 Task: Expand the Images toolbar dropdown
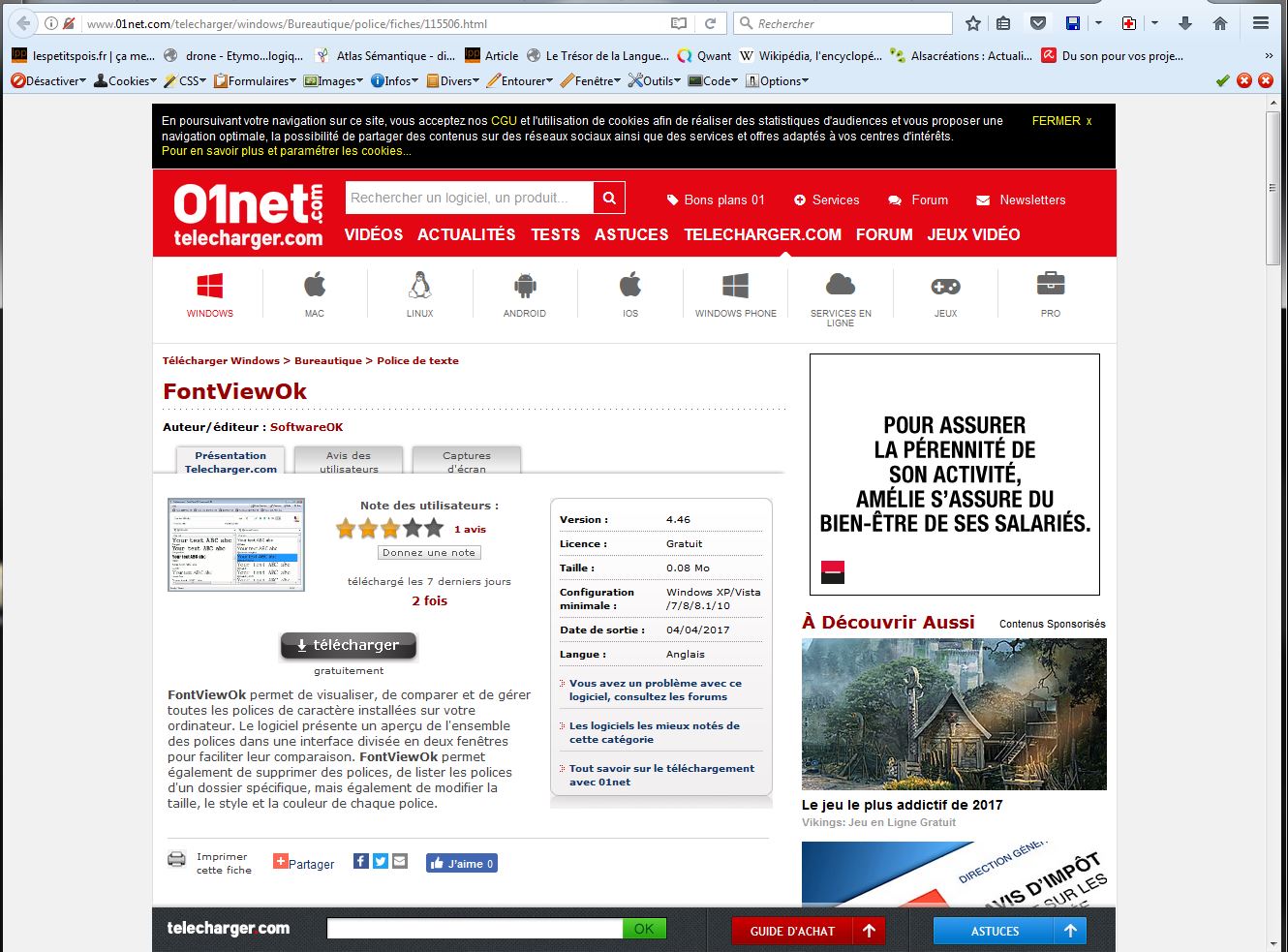[333, 81]
